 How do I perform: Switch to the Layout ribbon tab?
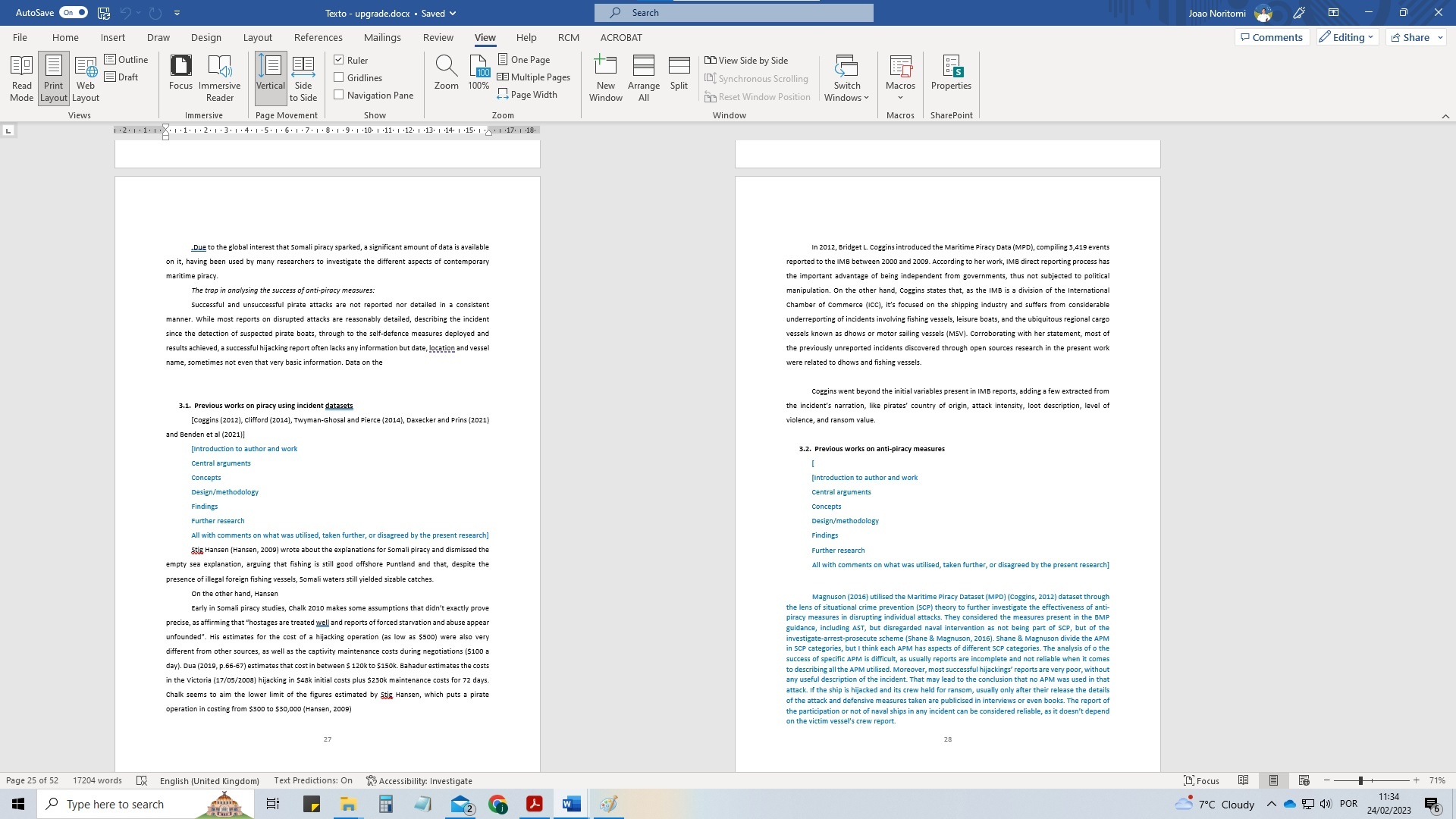point(257,37)
